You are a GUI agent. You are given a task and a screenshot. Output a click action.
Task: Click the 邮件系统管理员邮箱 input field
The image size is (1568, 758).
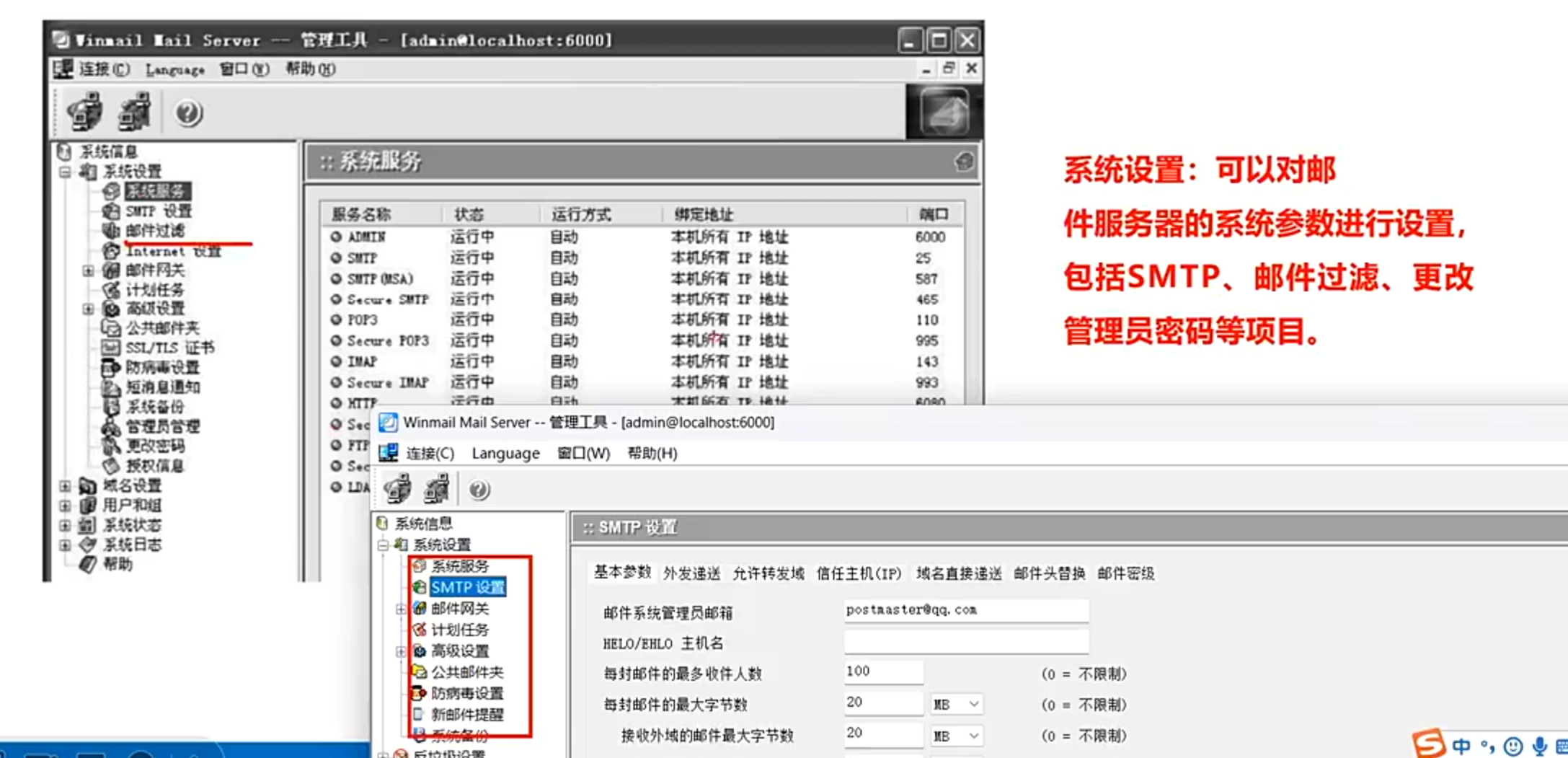click(966, 610)
